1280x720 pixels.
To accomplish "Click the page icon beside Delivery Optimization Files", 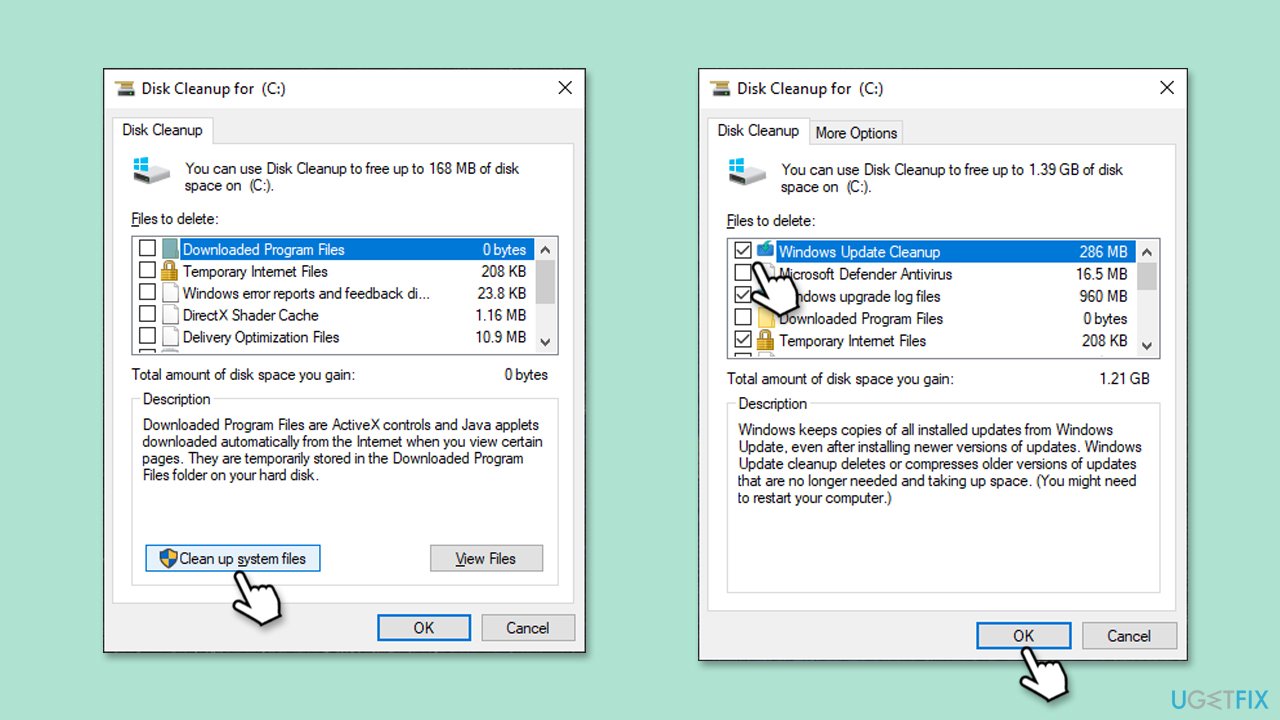I will click(x=169, y=337).
